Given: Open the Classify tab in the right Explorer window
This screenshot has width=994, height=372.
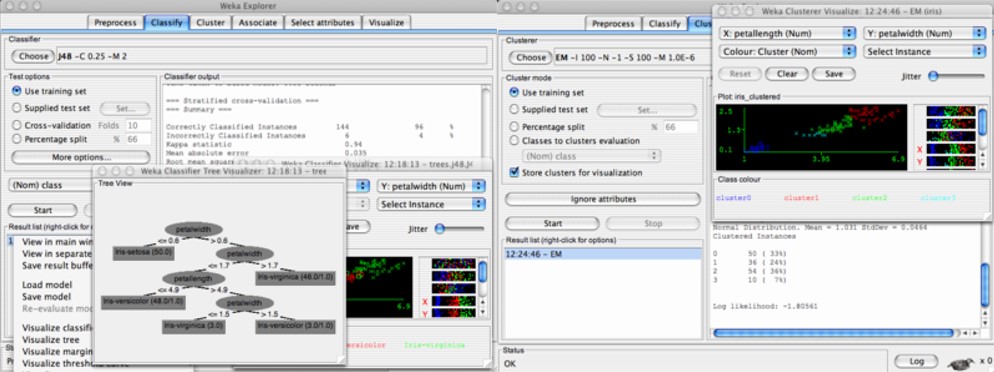Looking at the screenshot, I should 664,23.
